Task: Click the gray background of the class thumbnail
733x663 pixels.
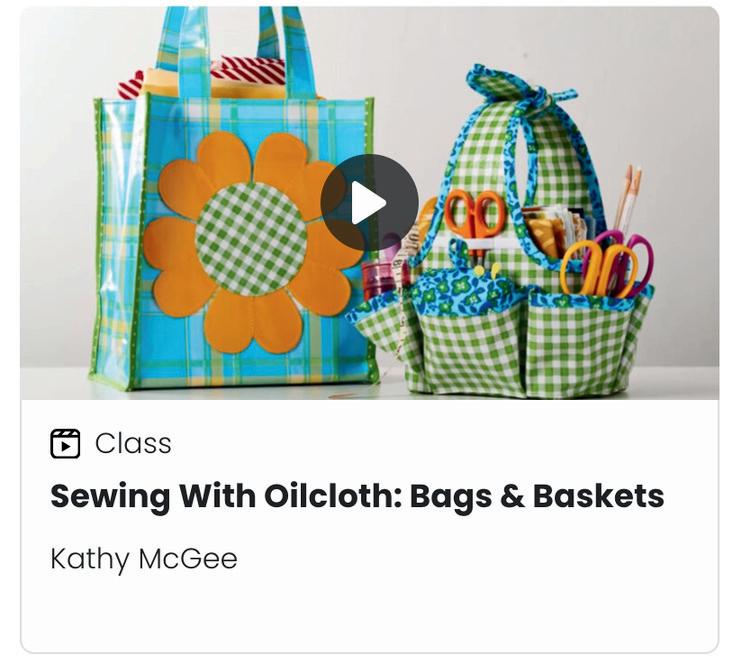Action: tap(654, 94)
